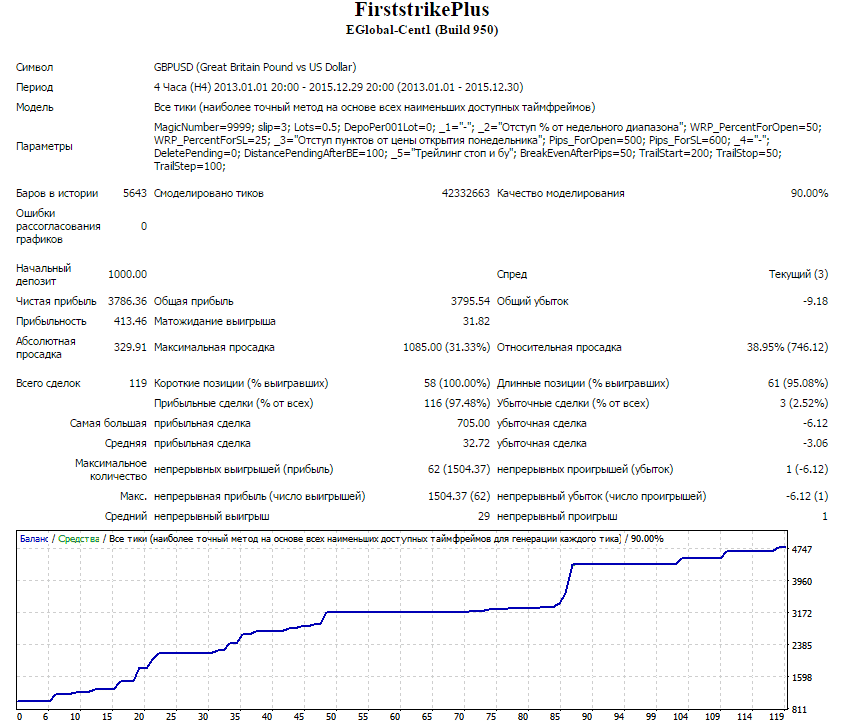Click the EGlobal-Cent1 (Build 950) subtitle
The image size is (846, 726).
coord(422,30)
